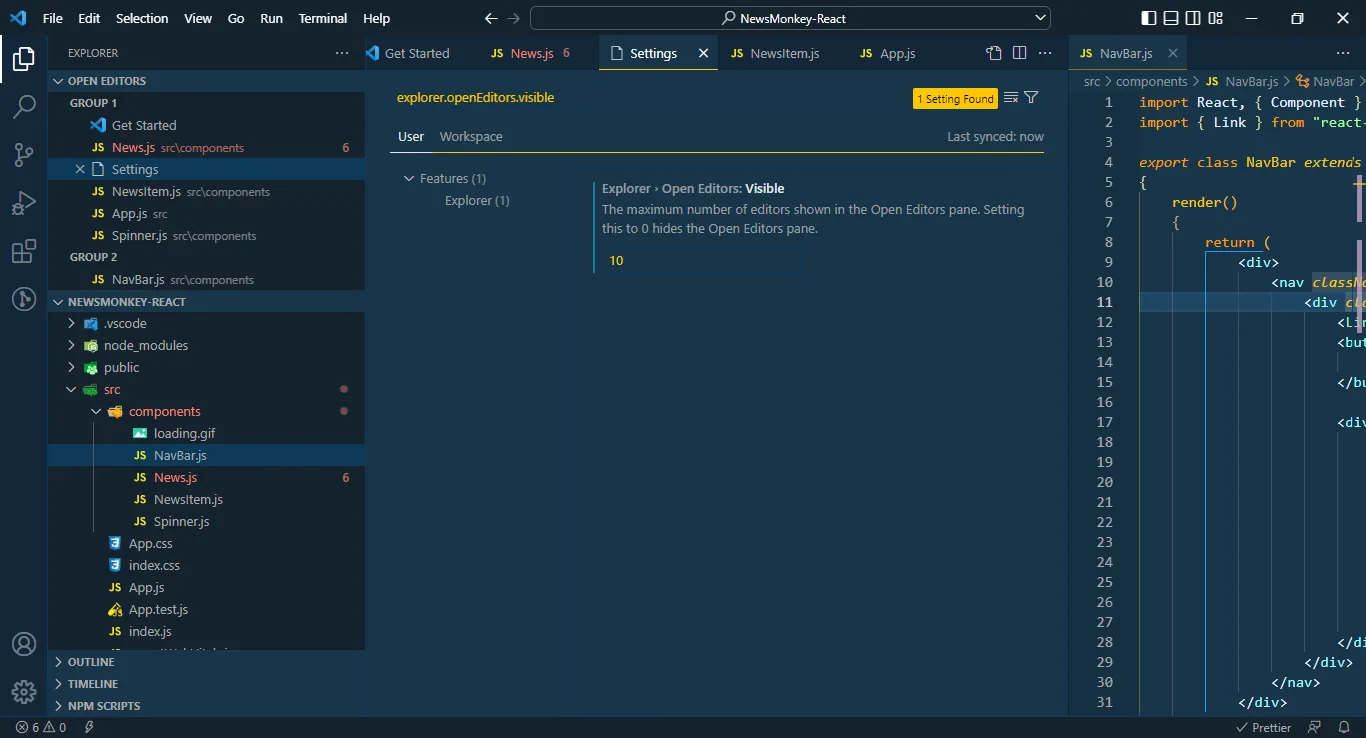
Task: Open the File menu
Action: (53, 18)
